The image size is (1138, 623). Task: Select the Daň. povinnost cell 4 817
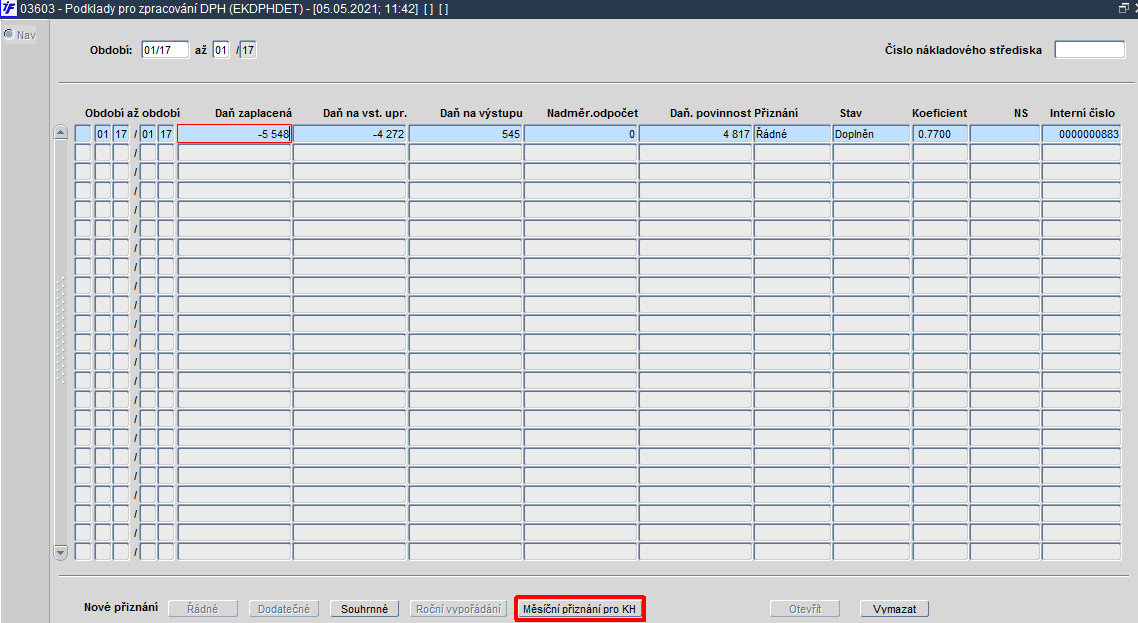pos(695,134)
